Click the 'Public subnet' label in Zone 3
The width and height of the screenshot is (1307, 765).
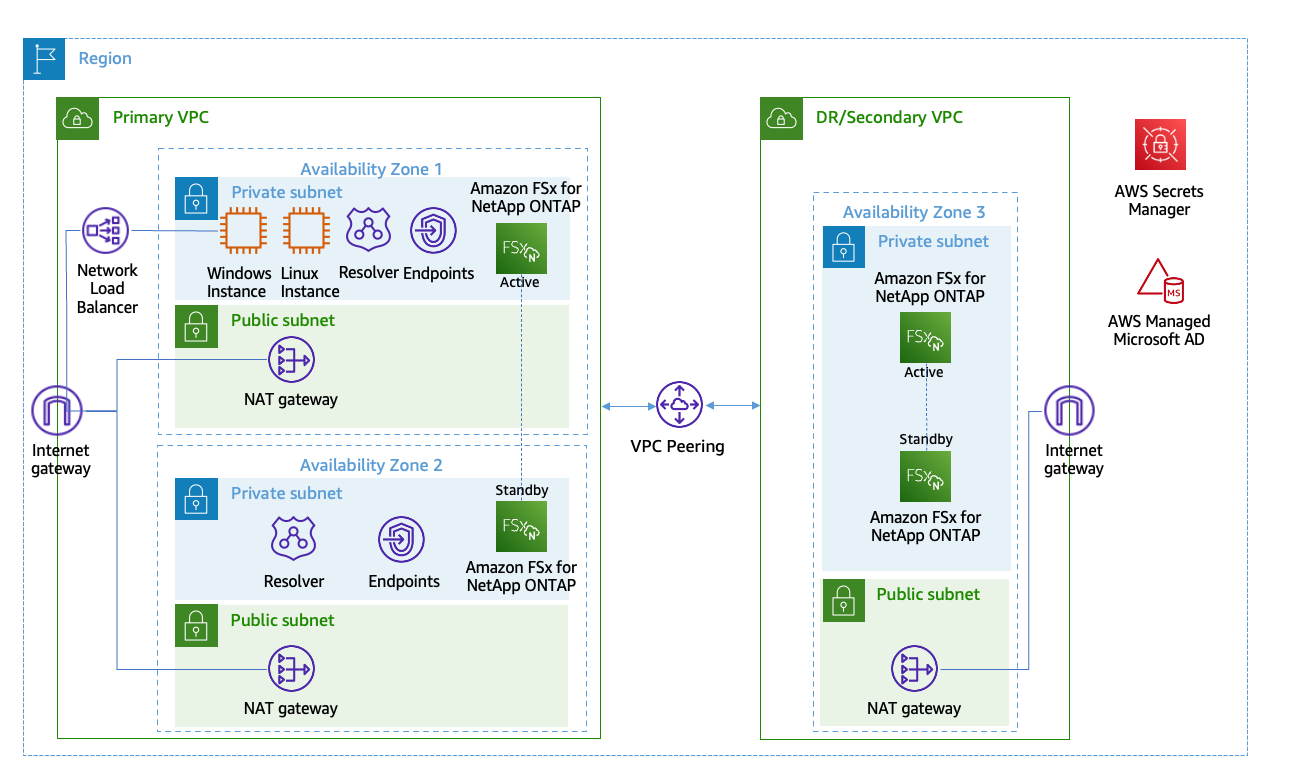coord(928,594)
